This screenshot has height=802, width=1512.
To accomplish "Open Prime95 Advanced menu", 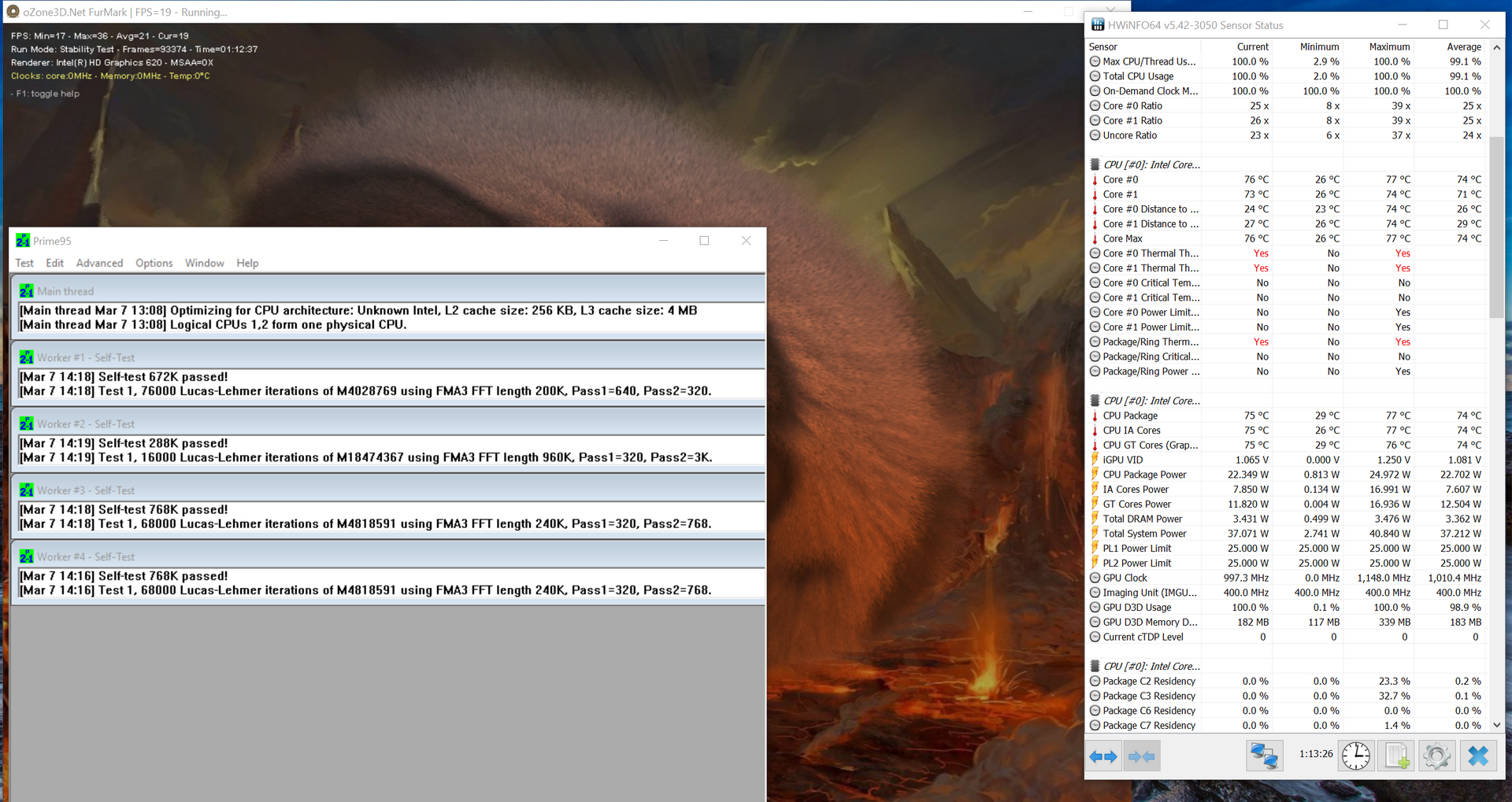I will (99, 263).
